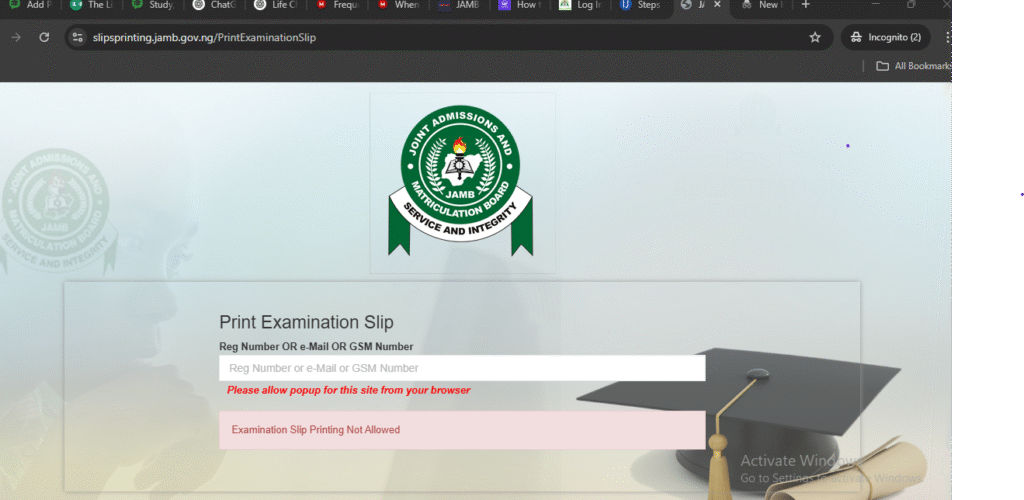Click the Reg Number or e-Mail input field
This screenshot has height=500, width=1024.
pyautogui.click(x=462, y=368)
